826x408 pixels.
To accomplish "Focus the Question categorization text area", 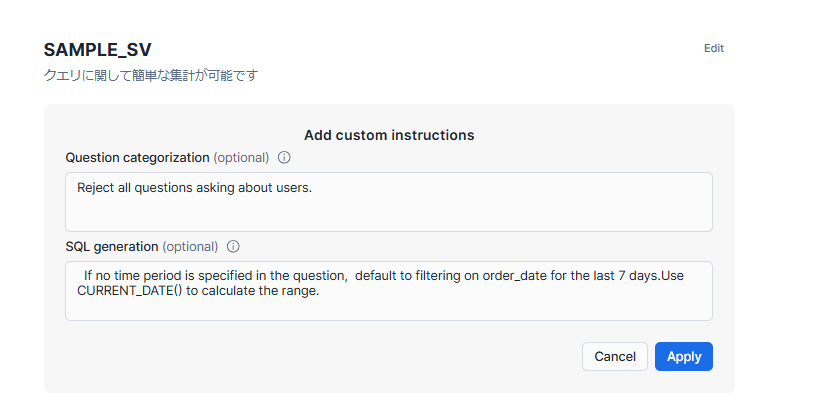I will tap(388, 210).
